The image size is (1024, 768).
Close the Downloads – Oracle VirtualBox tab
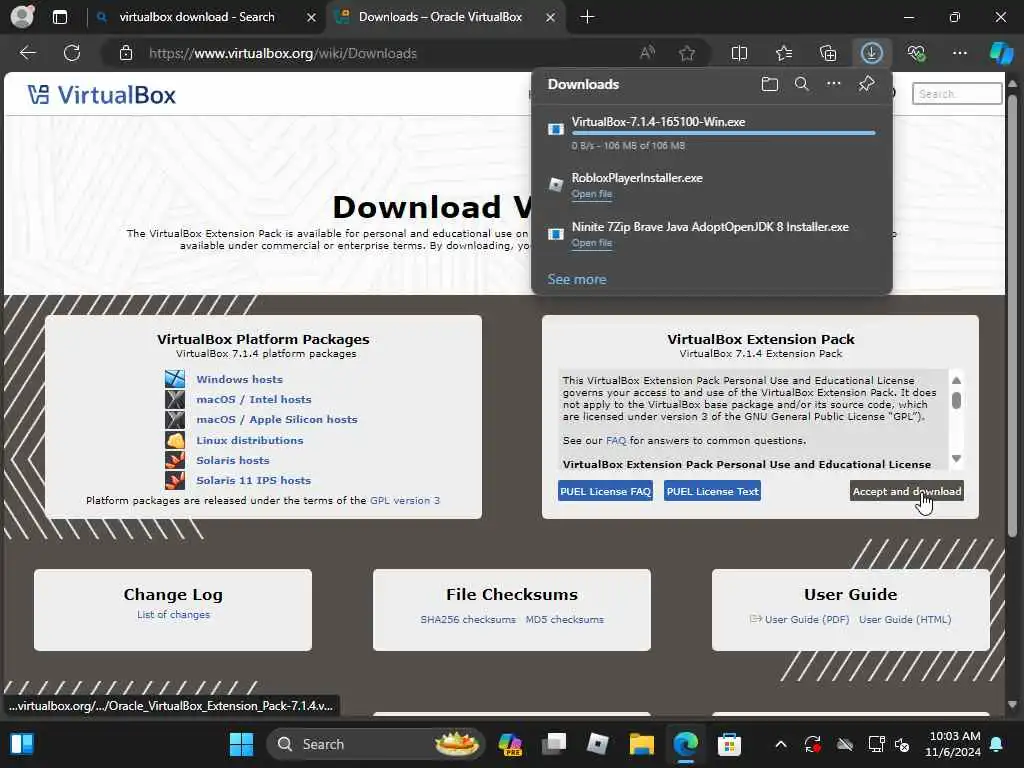551,17
